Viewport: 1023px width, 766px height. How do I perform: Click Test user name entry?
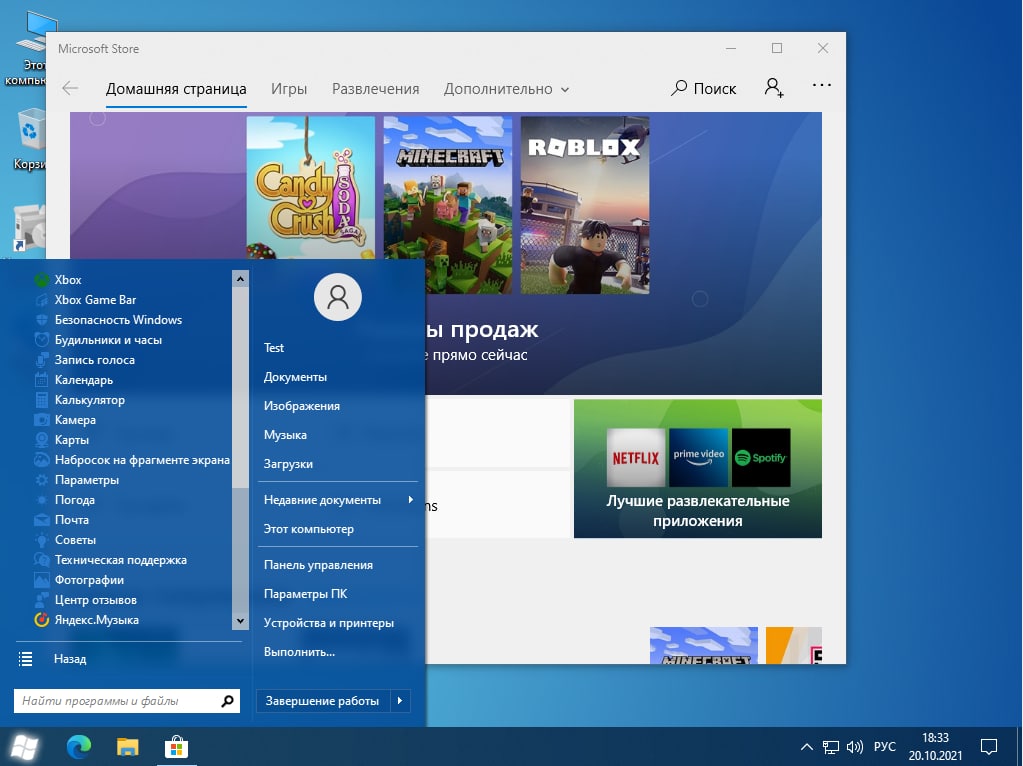click(274, 348)
